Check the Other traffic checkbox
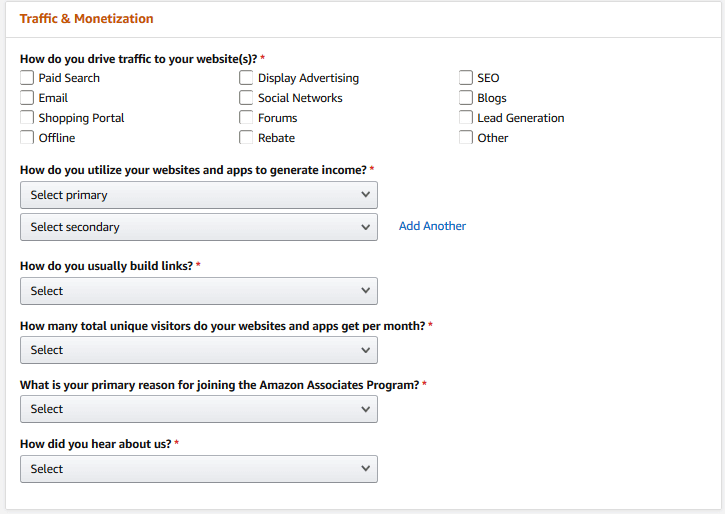The height and width of the screenshot is (514, 725). click(x=466, y=138)
